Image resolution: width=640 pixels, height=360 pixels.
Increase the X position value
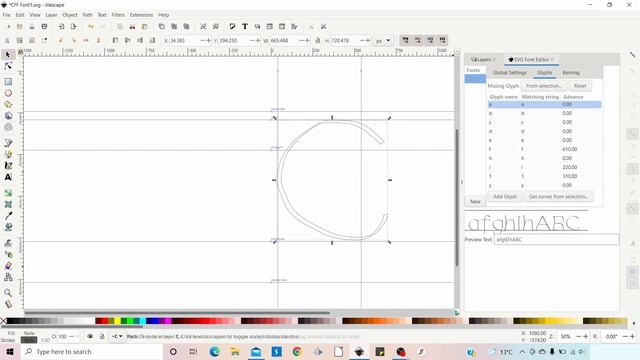209,40
